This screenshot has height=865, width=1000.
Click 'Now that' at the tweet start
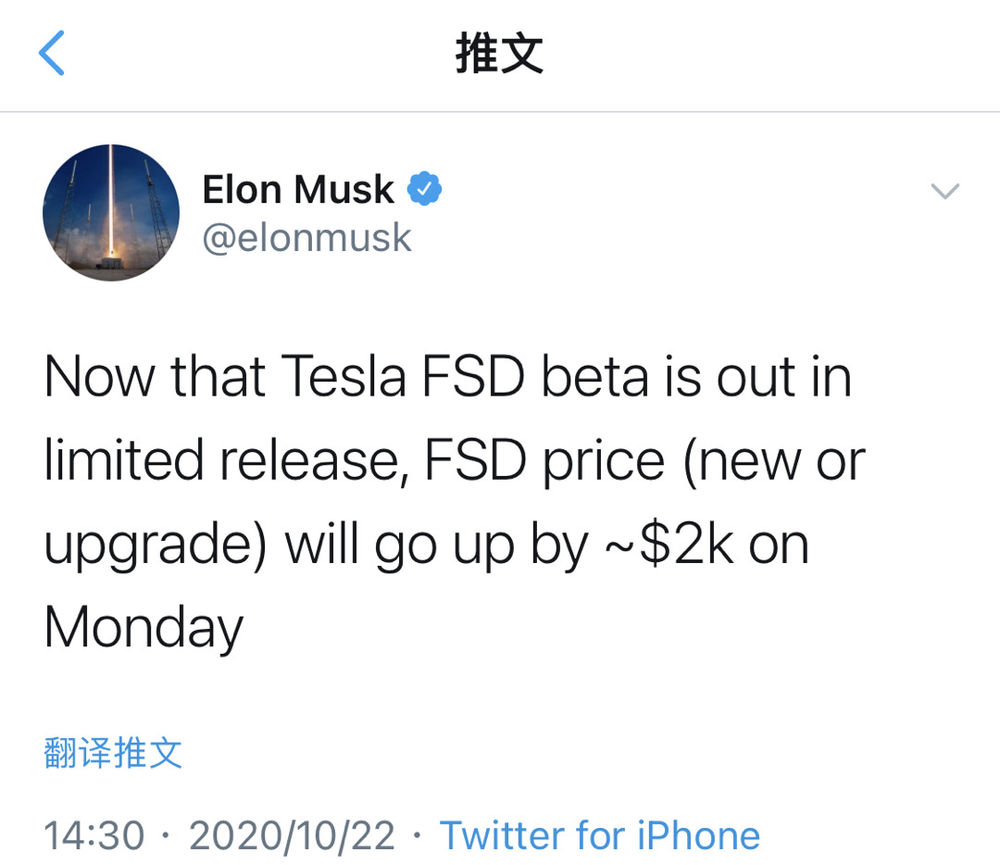[x=155, y=377]
